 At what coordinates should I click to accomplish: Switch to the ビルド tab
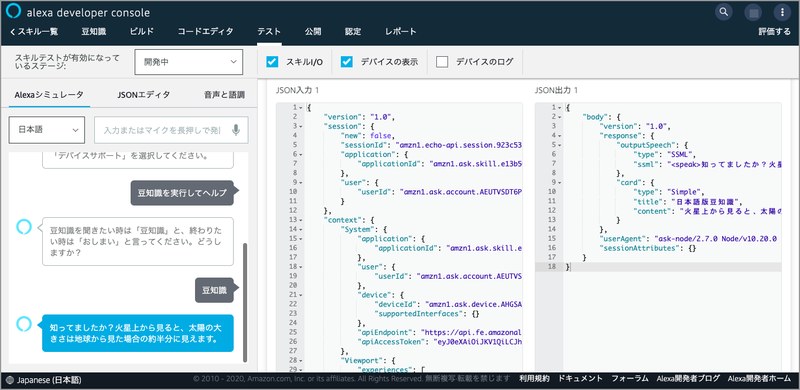click(141, 32)
